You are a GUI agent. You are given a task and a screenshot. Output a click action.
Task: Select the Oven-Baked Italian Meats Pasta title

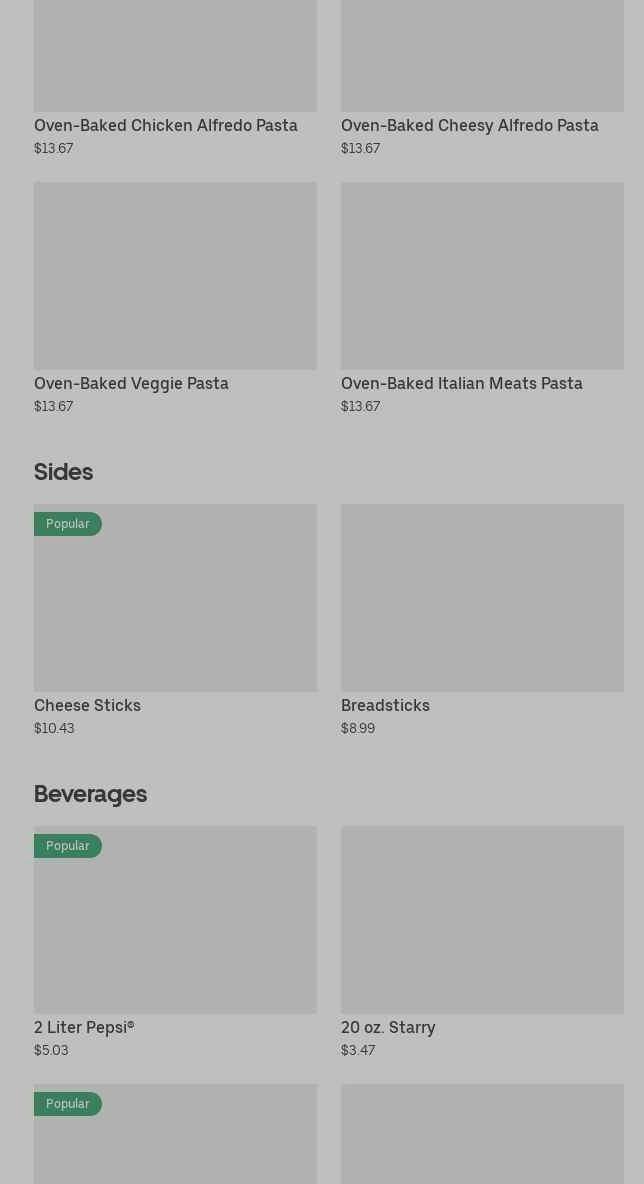[x=462, y=383]
